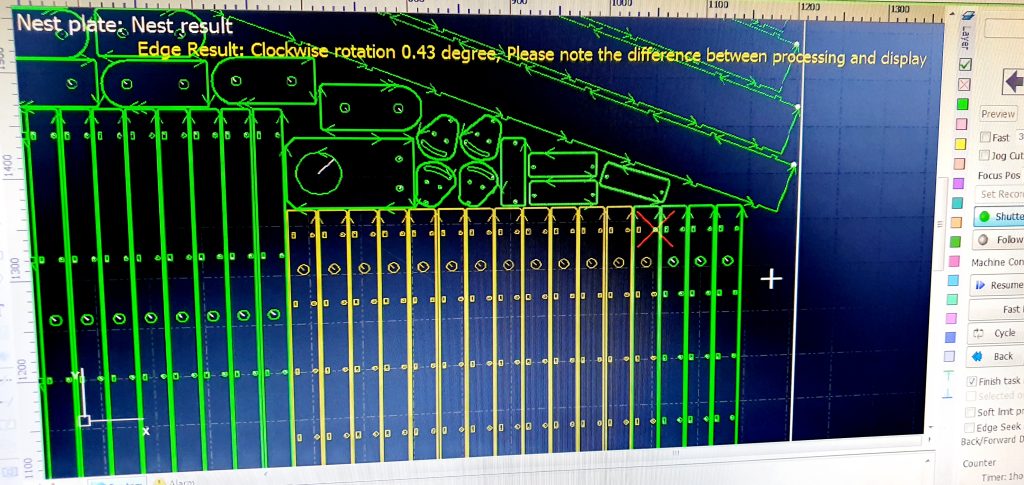Uncheck the Finish task checkbox
Image resolution: width=1024 pixels, height=485 pixels.
pos(972,381)
